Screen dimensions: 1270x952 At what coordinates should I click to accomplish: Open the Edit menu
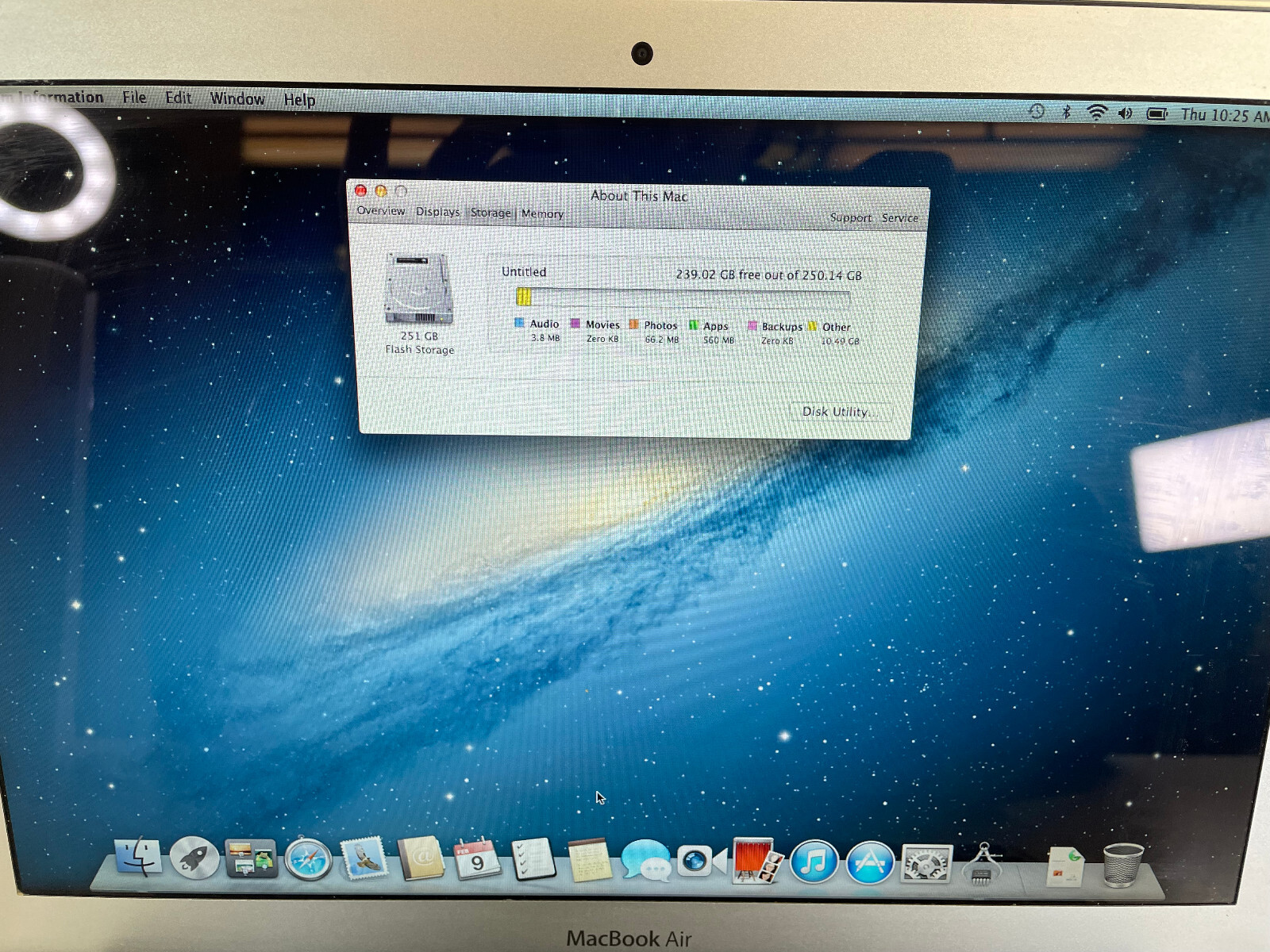(x=179, y=98)
